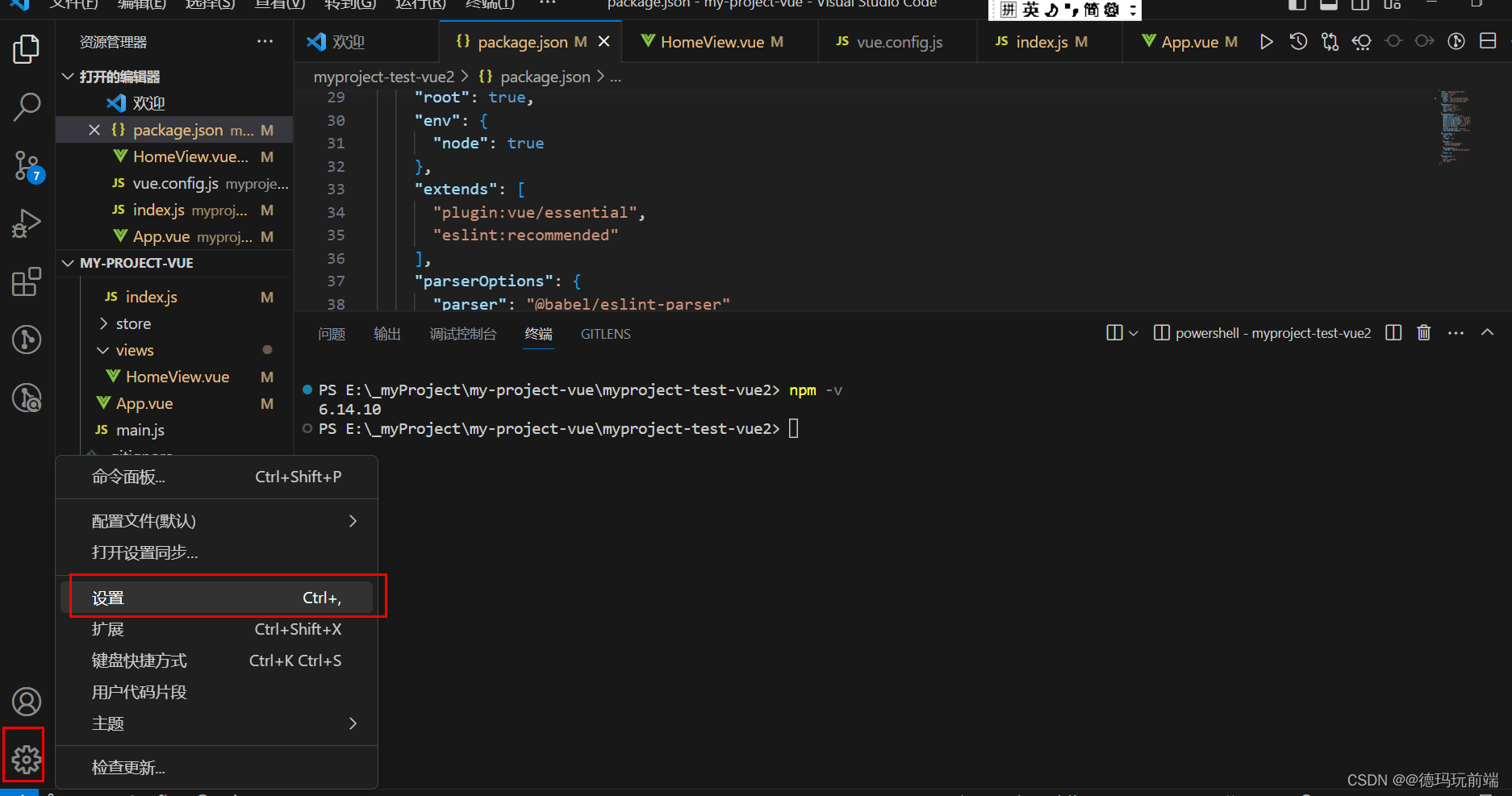Expand the store folder
The width and height of the screenshot is (1512, 796).
(103, 323)
